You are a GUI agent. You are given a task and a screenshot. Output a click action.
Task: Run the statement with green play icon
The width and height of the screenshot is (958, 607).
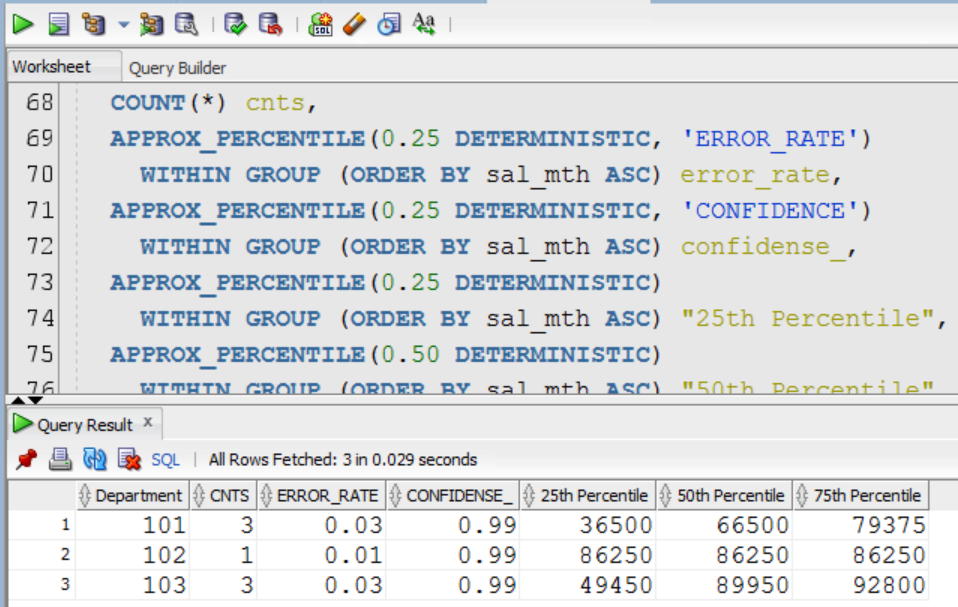point(23,24)
